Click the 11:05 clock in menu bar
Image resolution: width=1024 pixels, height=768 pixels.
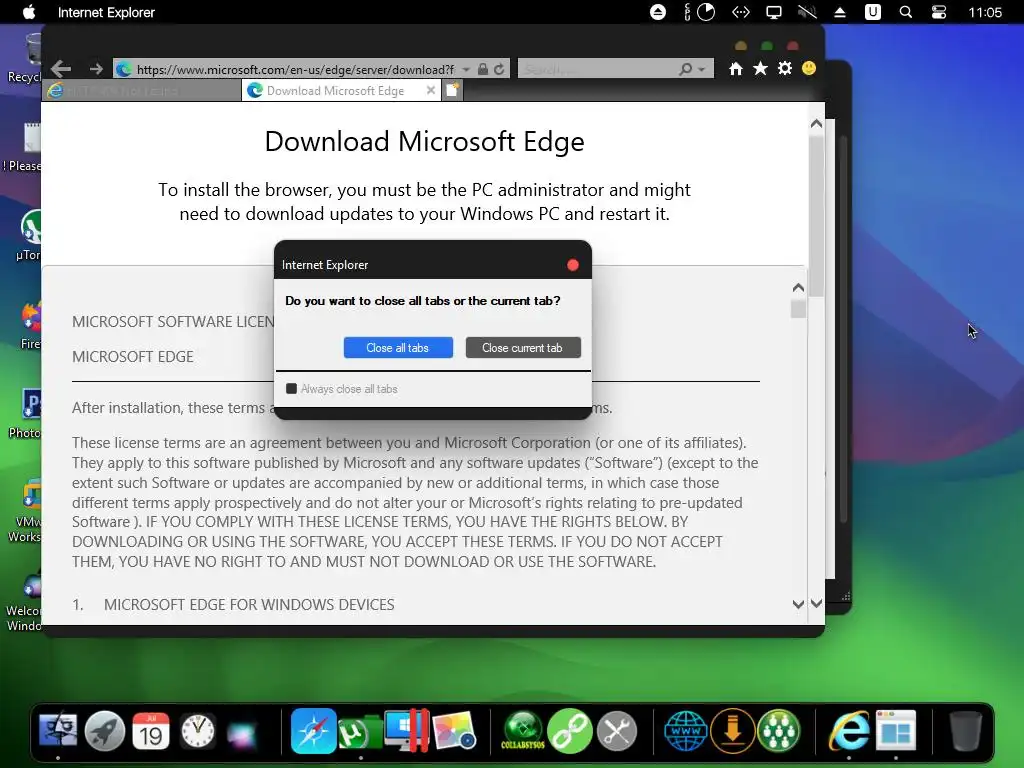click(985, 12)
